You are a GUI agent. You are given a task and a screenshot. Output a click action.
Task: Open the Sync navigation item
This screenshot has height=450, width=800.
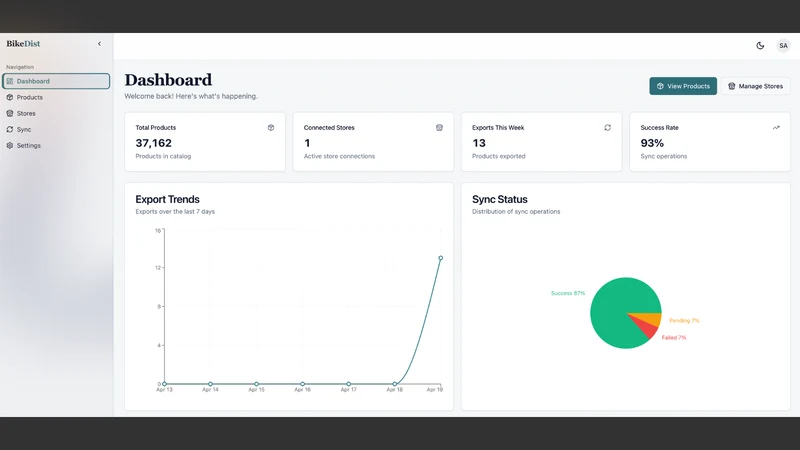56,129
